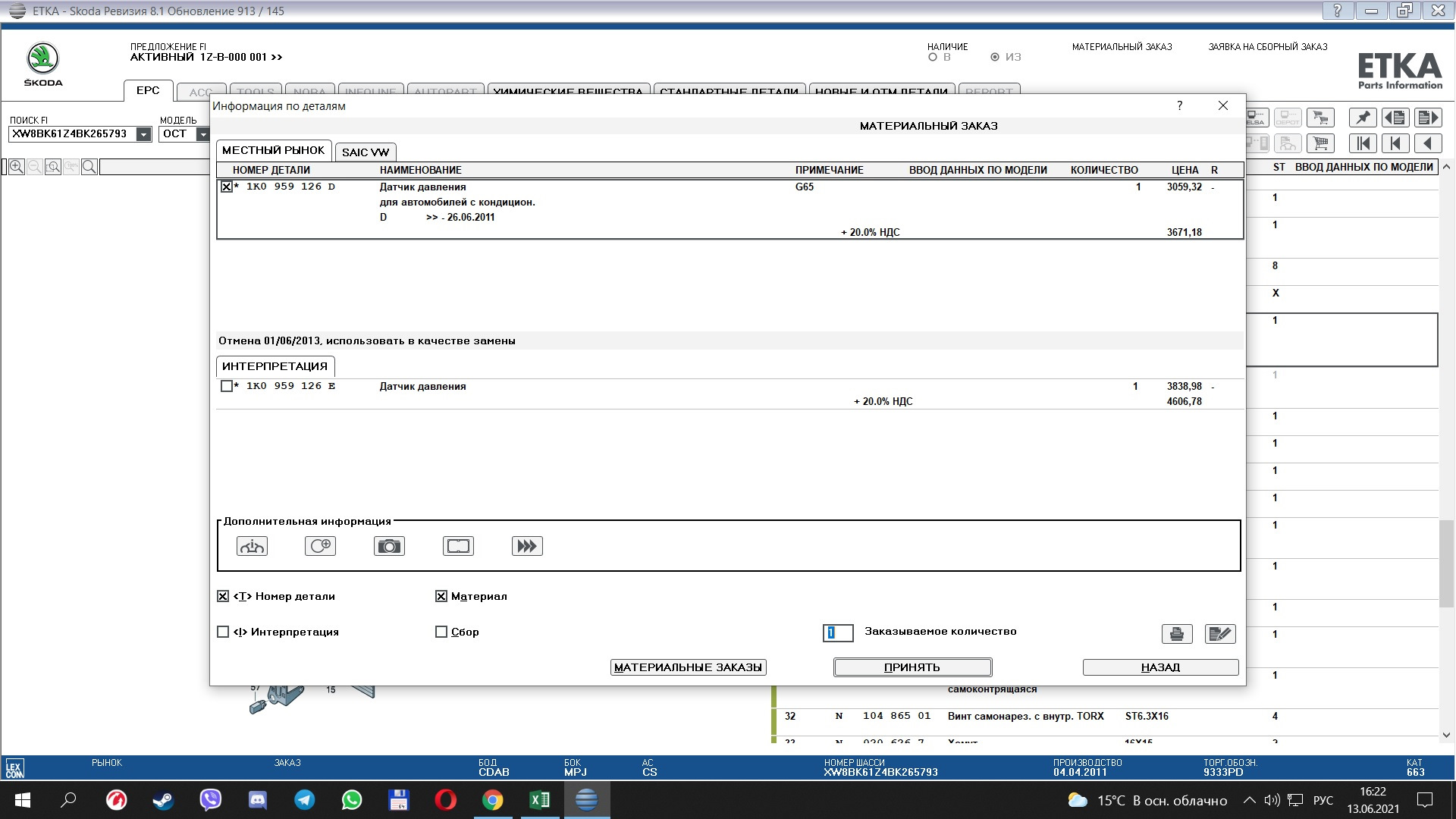Image resolution: width=1456 pixels, height=819 pixels.
Task: Click the steering wheel icon in Дополнительная информация
Action: (x=252, y=546)
